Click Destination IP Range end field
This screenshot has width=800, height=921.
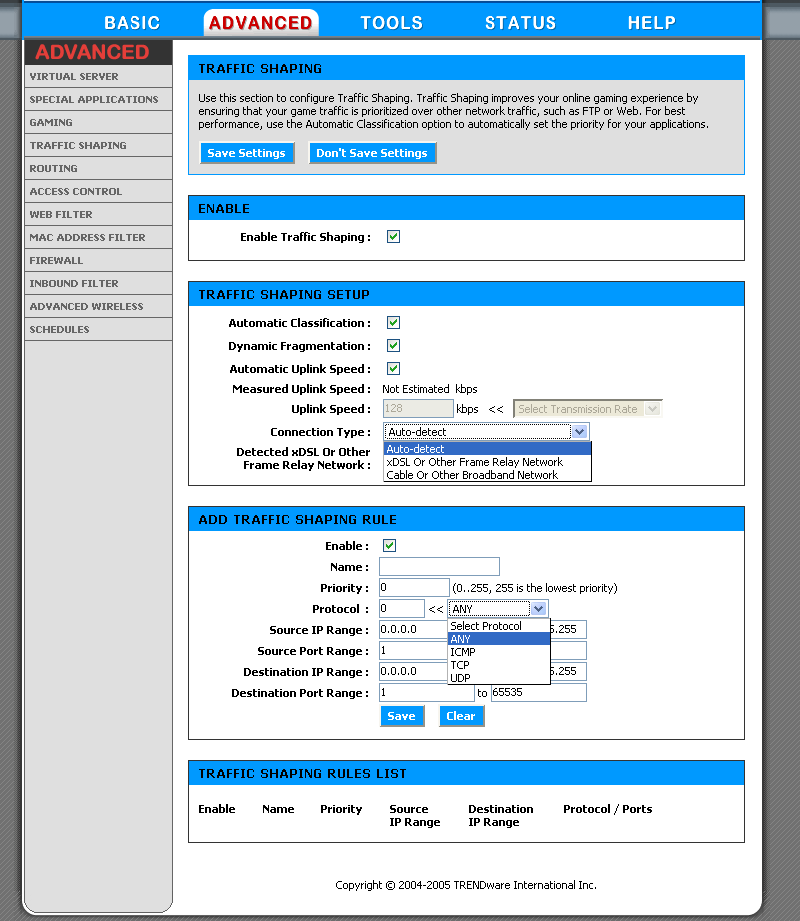tap(569, 671)
